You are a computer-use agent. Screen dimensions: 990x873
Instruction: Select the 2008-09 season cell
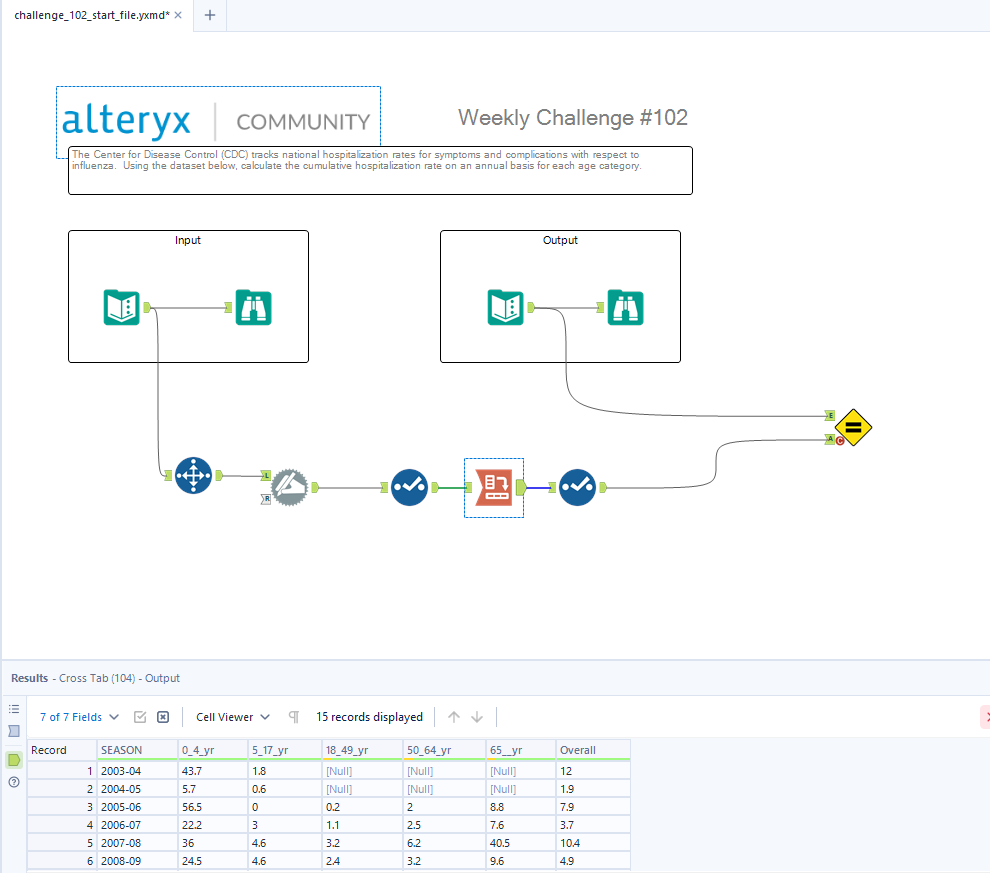tap(137, 861)
